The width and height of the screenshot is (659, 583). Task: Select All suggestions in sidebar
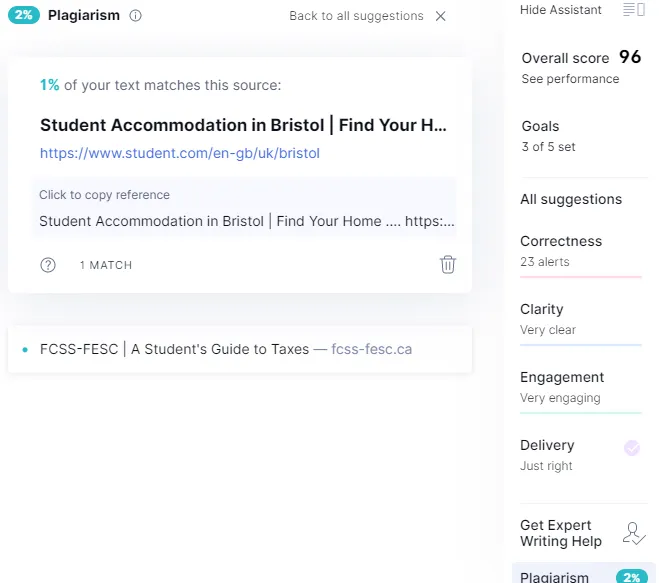(571, 199)
